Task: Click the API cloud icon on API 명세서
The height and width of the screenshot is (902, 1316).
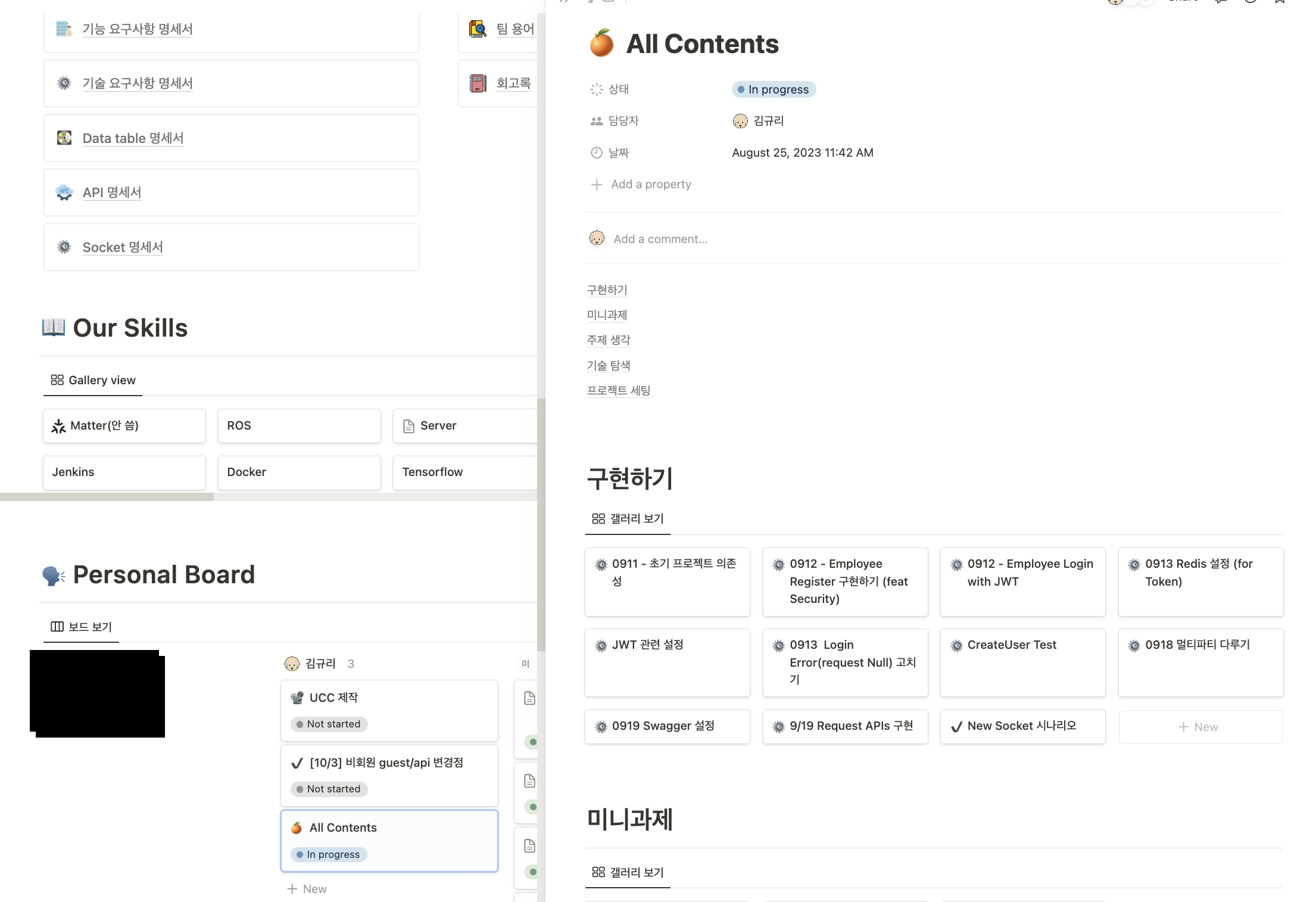Action: pos(64,192)
